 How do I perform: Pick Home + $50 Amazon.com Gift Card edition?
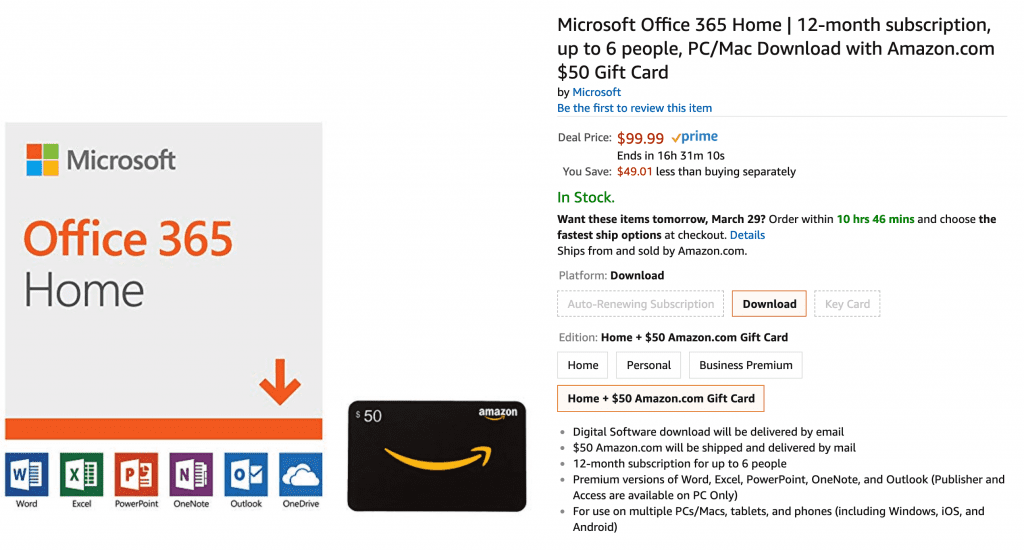click(661, 398)
